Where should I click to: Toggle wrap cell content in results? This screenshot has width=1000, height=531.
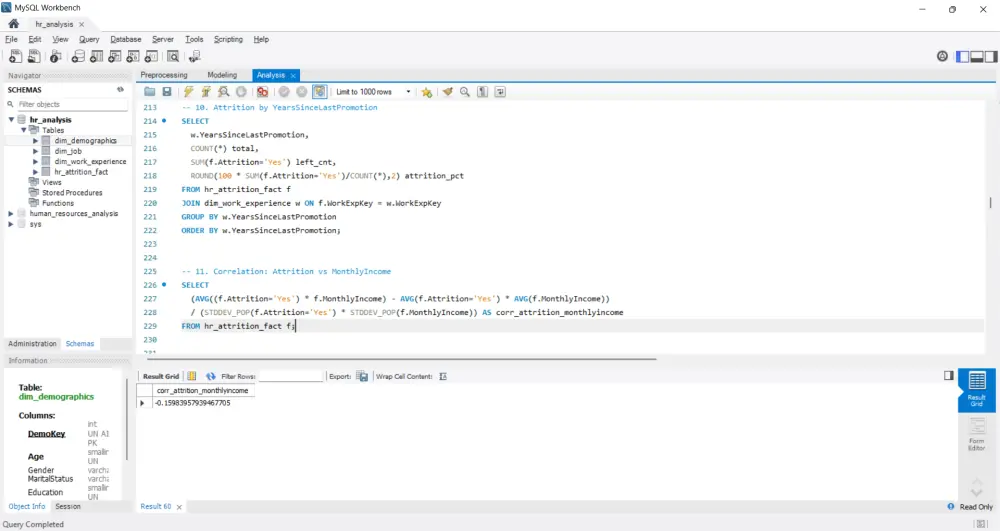[443, 376]
